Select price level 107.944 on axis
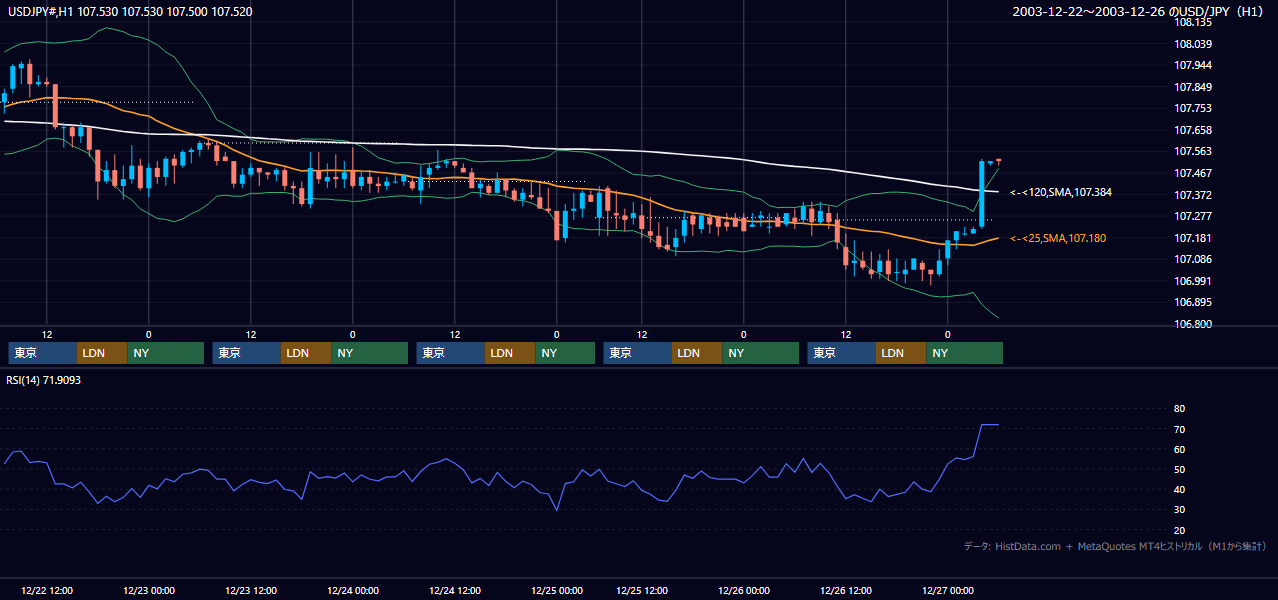Viewport: 1278px width, 600px height. point(1194,65)
